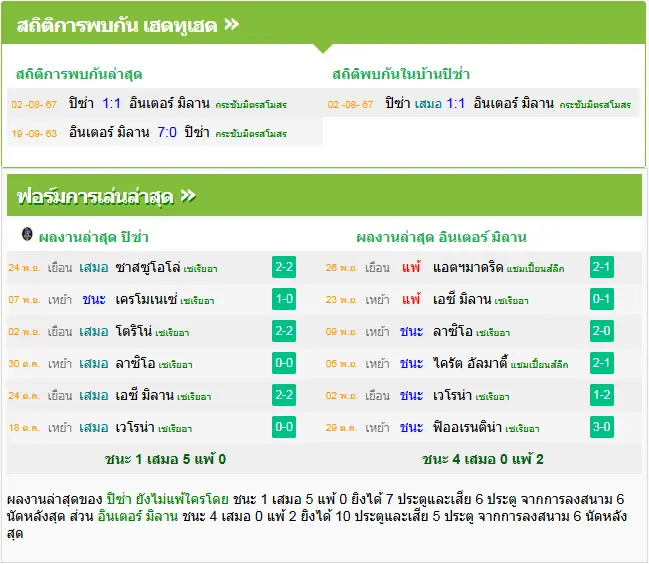Click the double chevron beside สถิติการพบกัน เฮดทูเฮด
This screenshot has width=649, height=564.
coord(231,24)
